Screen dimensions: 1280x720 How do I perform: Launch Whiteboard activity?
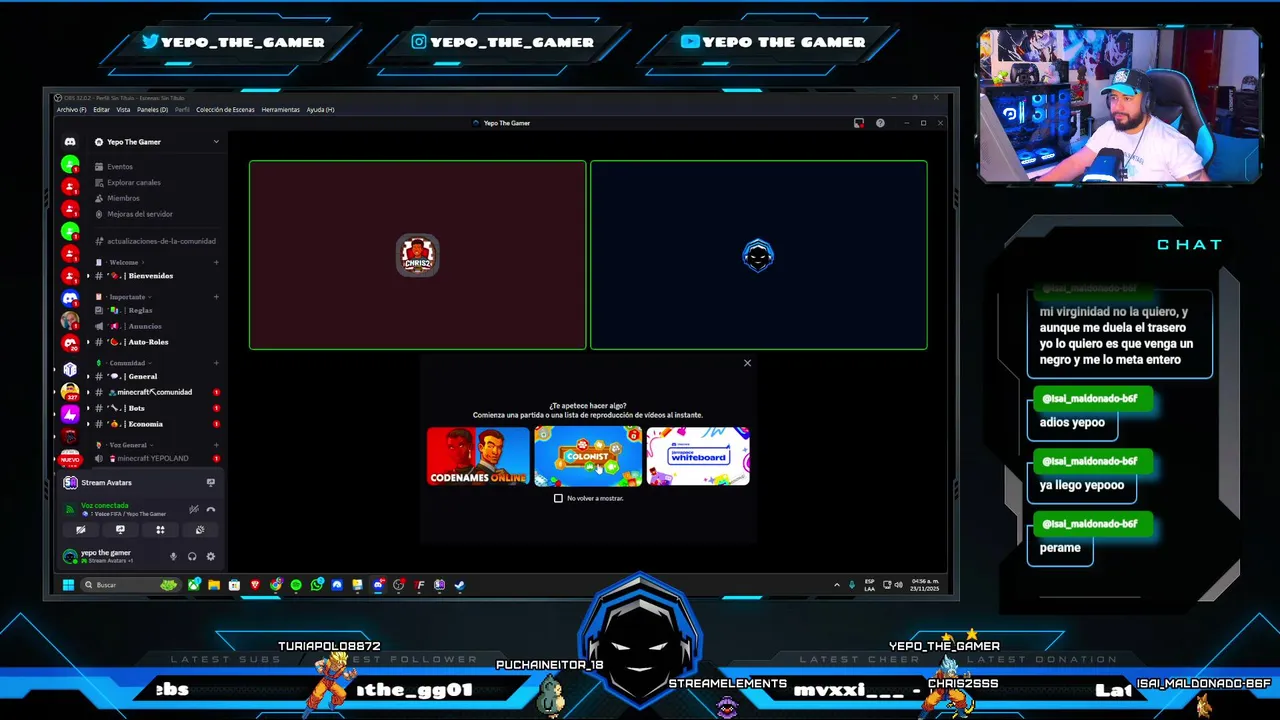698,456
